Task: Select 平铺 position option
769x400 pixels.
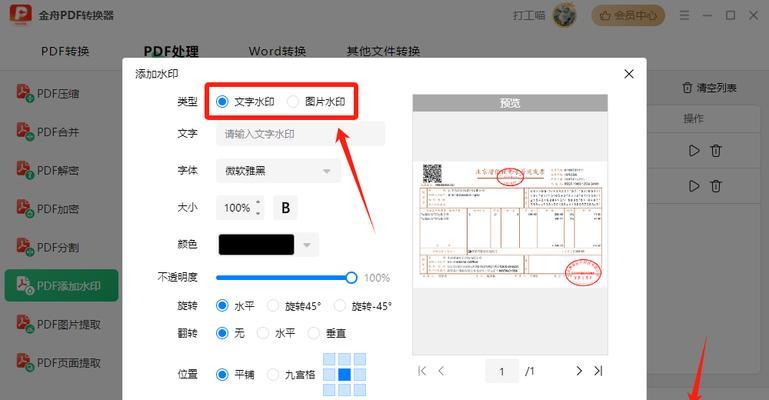Action: tap(235, 375)
